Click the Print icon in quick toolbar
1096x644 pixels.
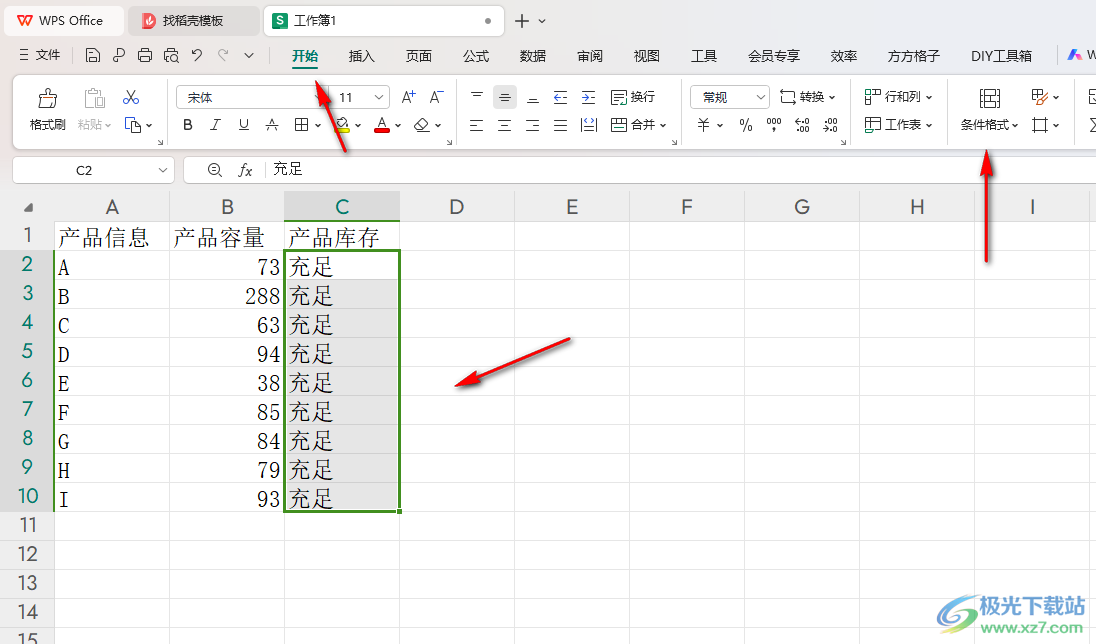tap(145, 55)
